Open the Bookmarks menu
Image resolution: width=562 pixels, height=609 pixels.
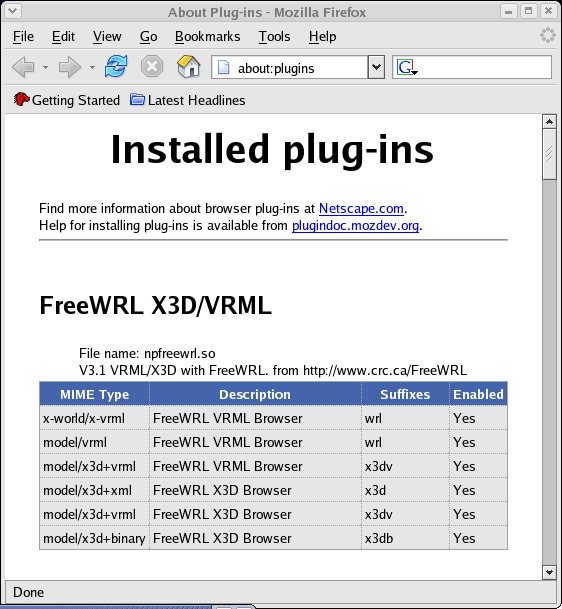click(207, 37)
